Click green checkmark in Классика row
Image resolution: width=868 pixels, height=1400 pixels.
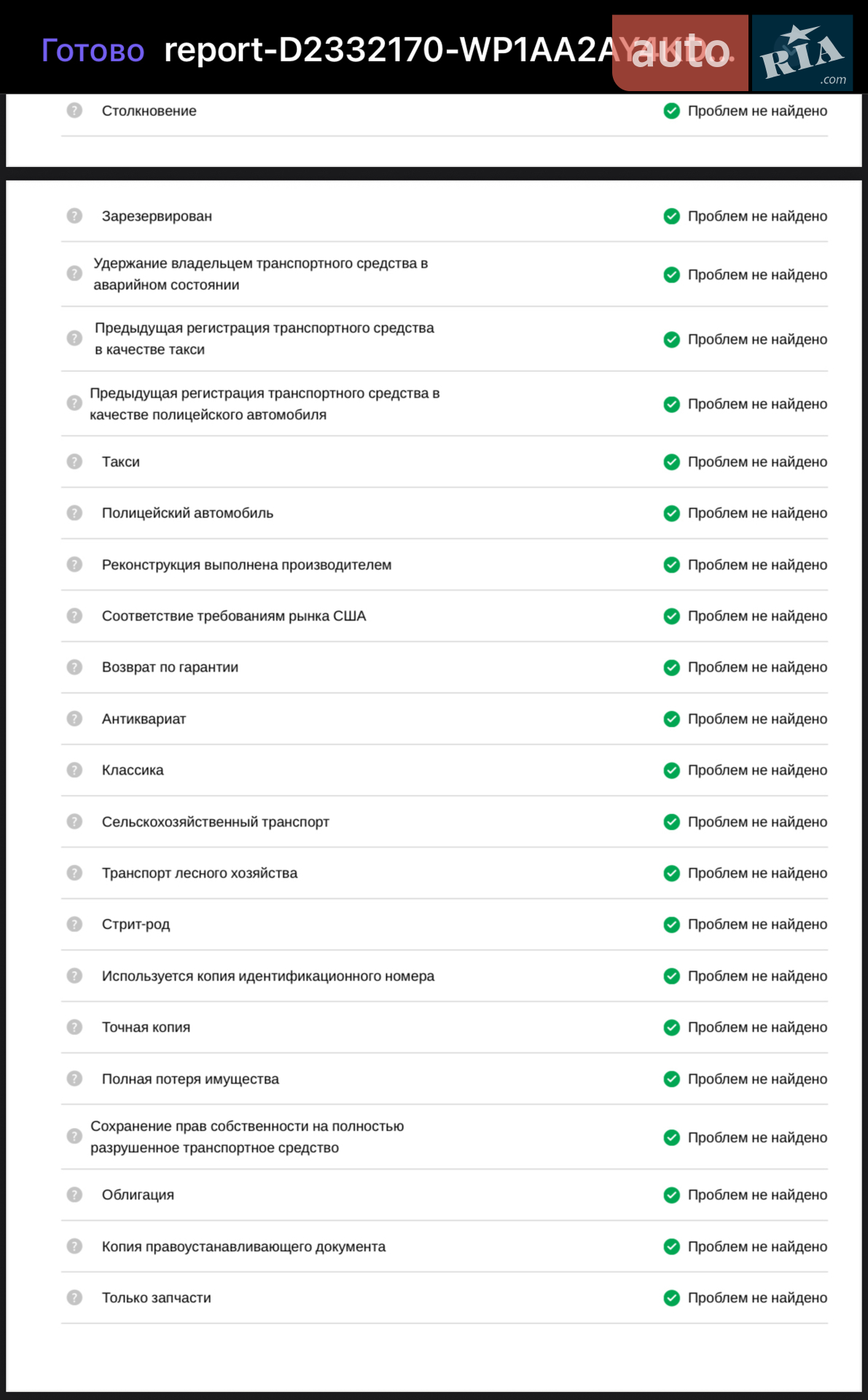click(x=672, y=771)
